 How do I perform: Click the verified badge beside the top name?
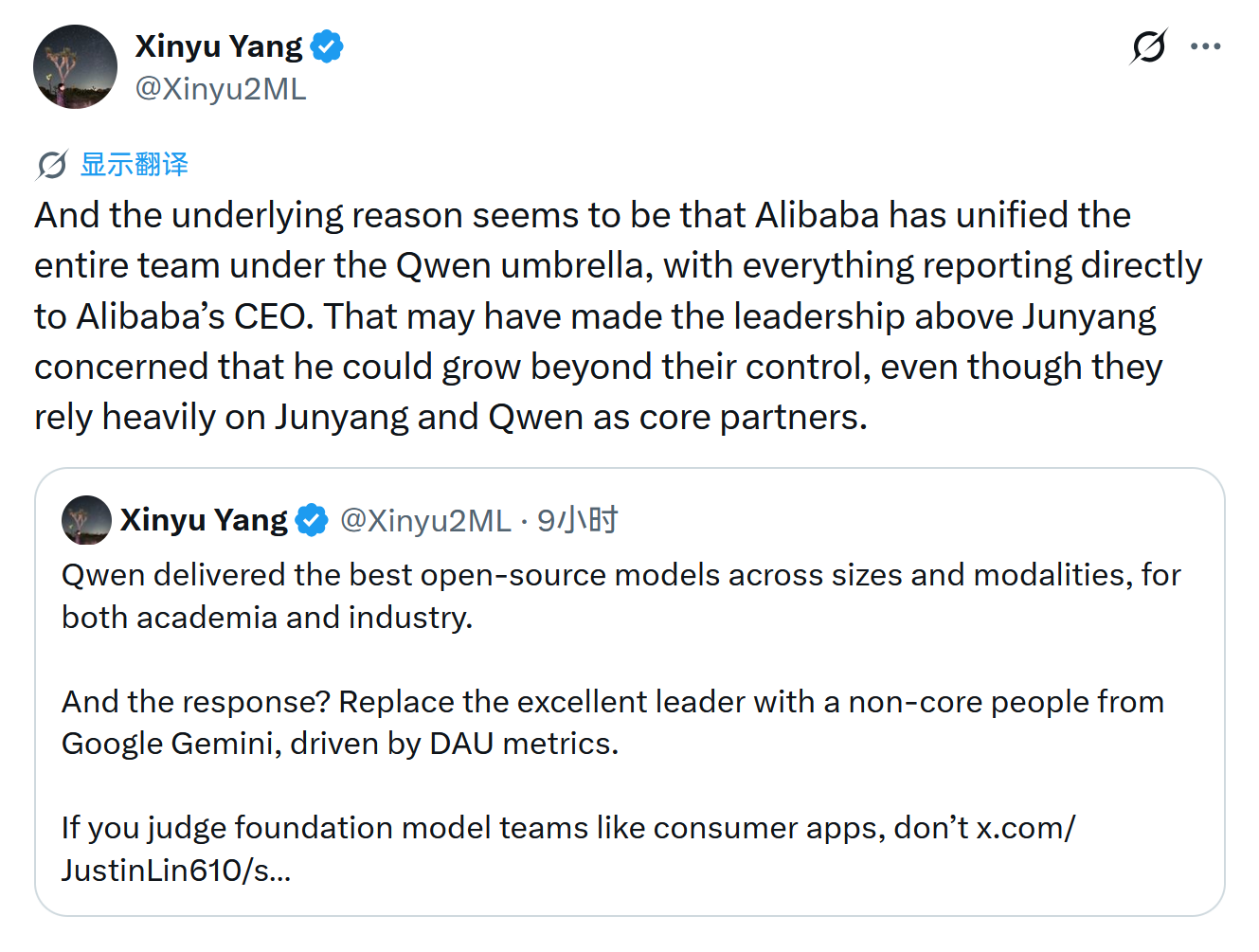(x=327, y=46)
